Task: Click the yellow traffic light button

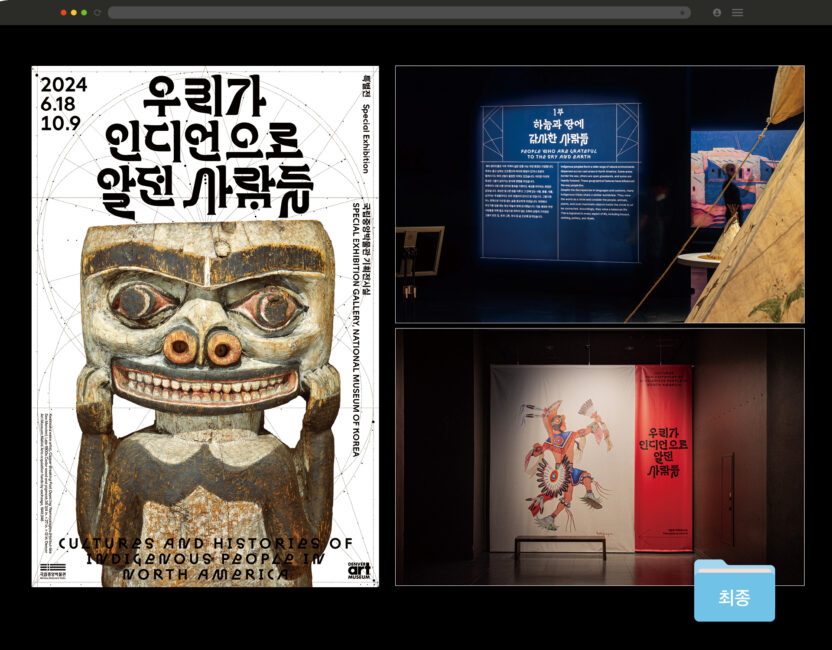Action: pyautogui.click(x=74, y=13)
